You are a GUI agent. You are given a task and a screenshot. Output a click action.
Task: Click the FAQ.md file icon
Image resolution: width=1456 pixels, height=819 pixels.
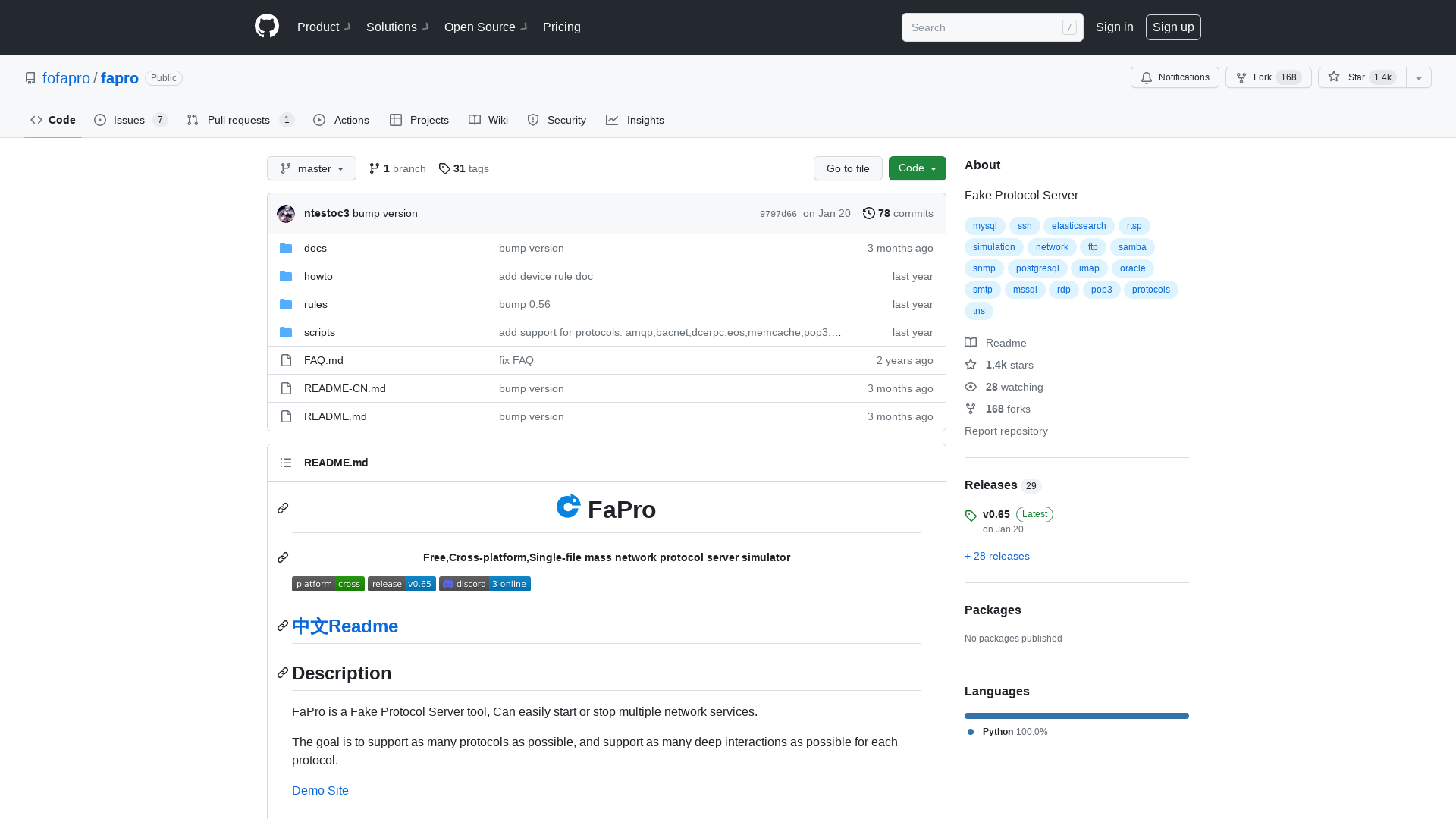(x=286, y=360)
